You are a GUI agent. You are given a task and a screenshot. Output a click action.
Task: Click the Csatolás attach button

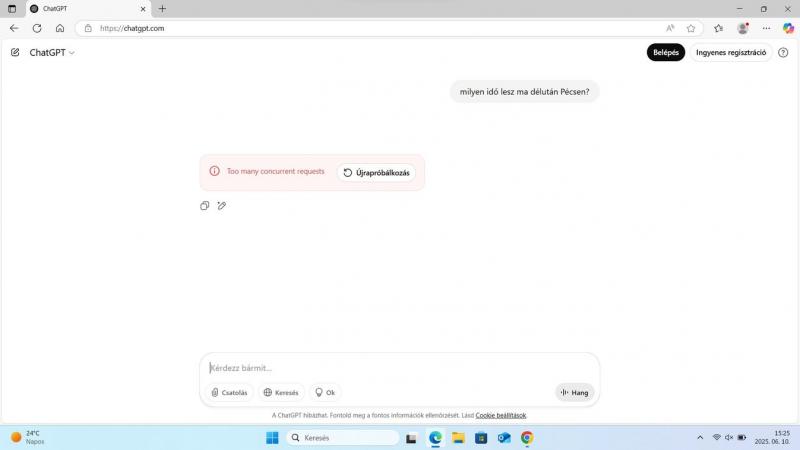(x=229, y=392)
